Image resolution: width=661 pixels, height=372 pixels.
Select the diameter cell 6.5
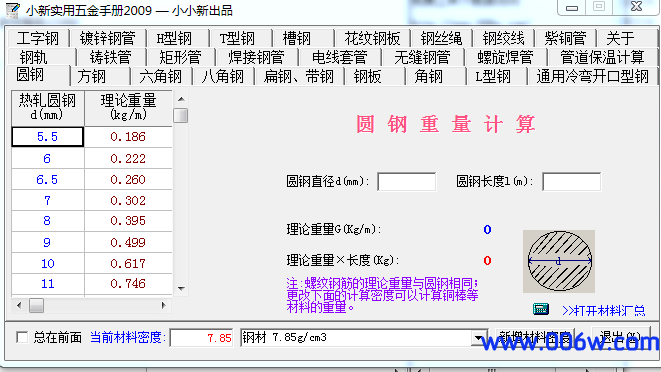coord(47,180)
